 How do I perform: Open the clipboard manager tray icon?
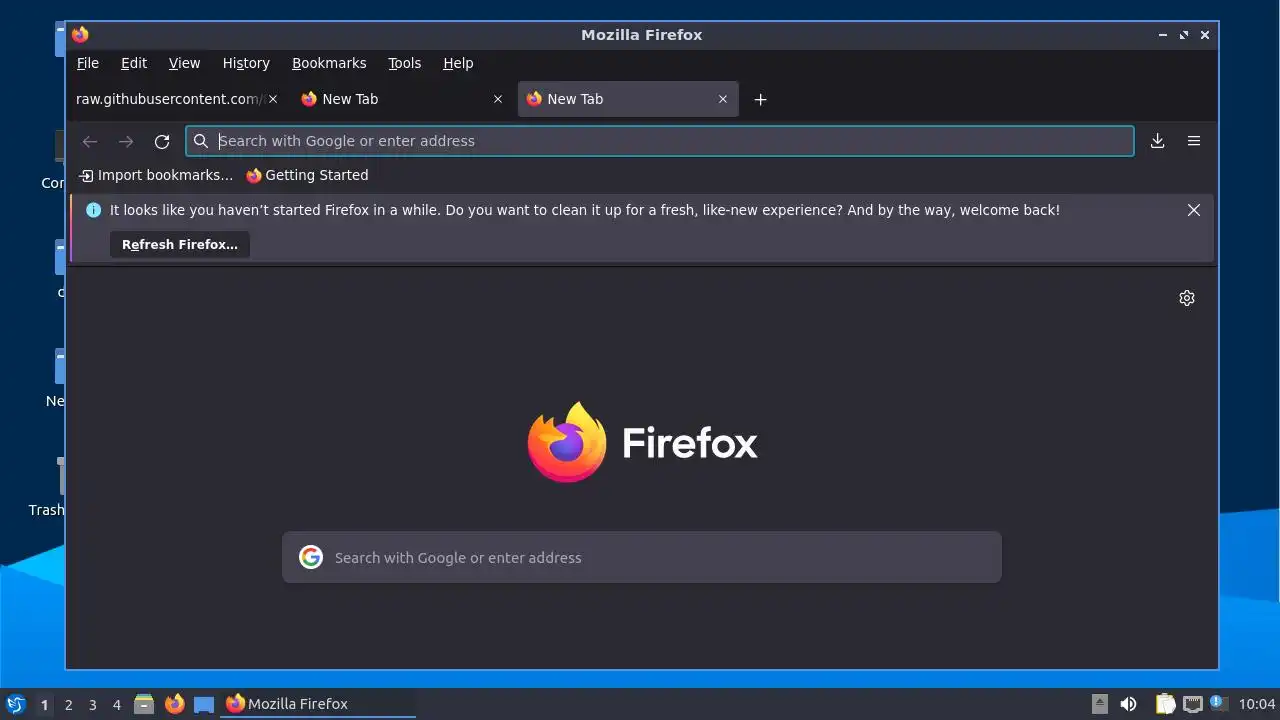tap(1165, 704)
